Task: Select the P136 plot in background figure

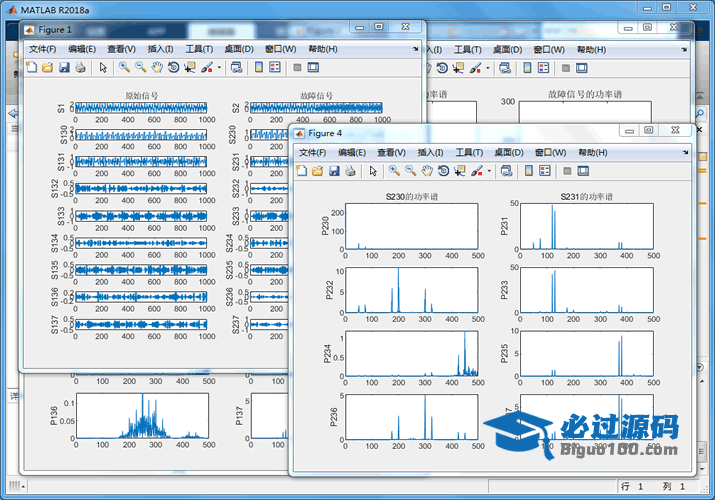Action: 142,416
